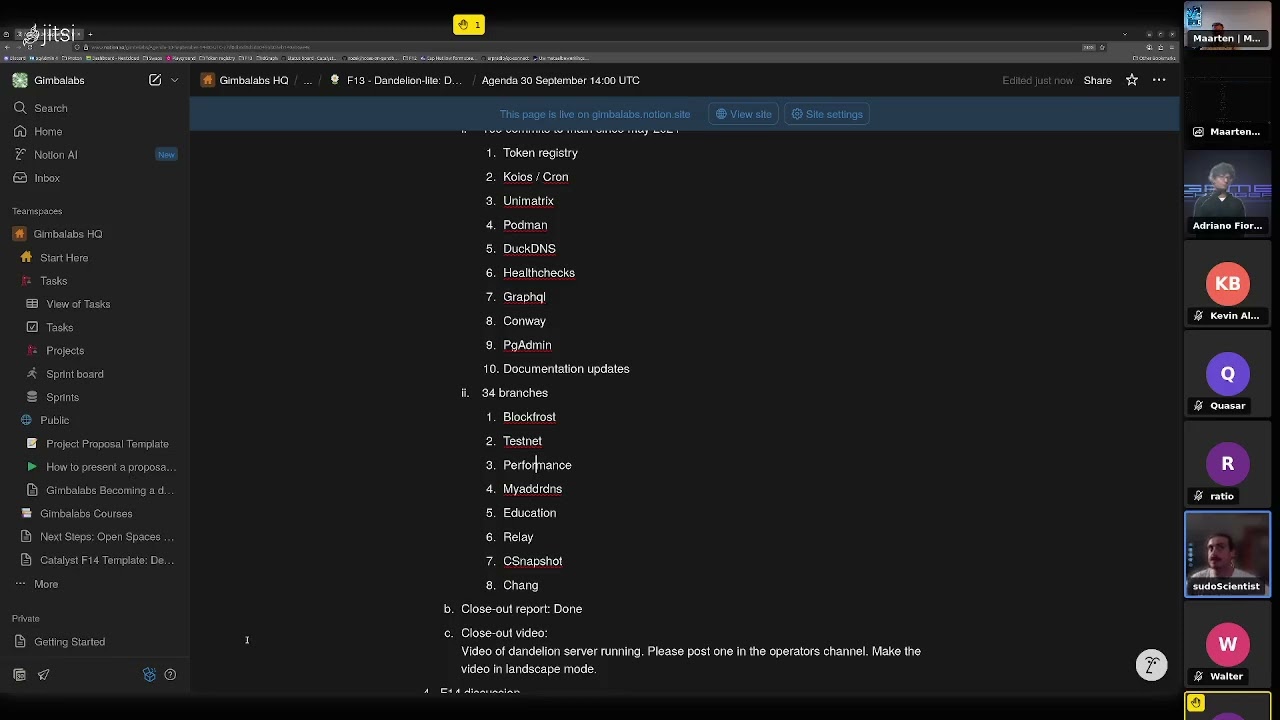This screenshot has height=720, width=1280.
Task: Open How to present a proposal page
Action: 110,467
